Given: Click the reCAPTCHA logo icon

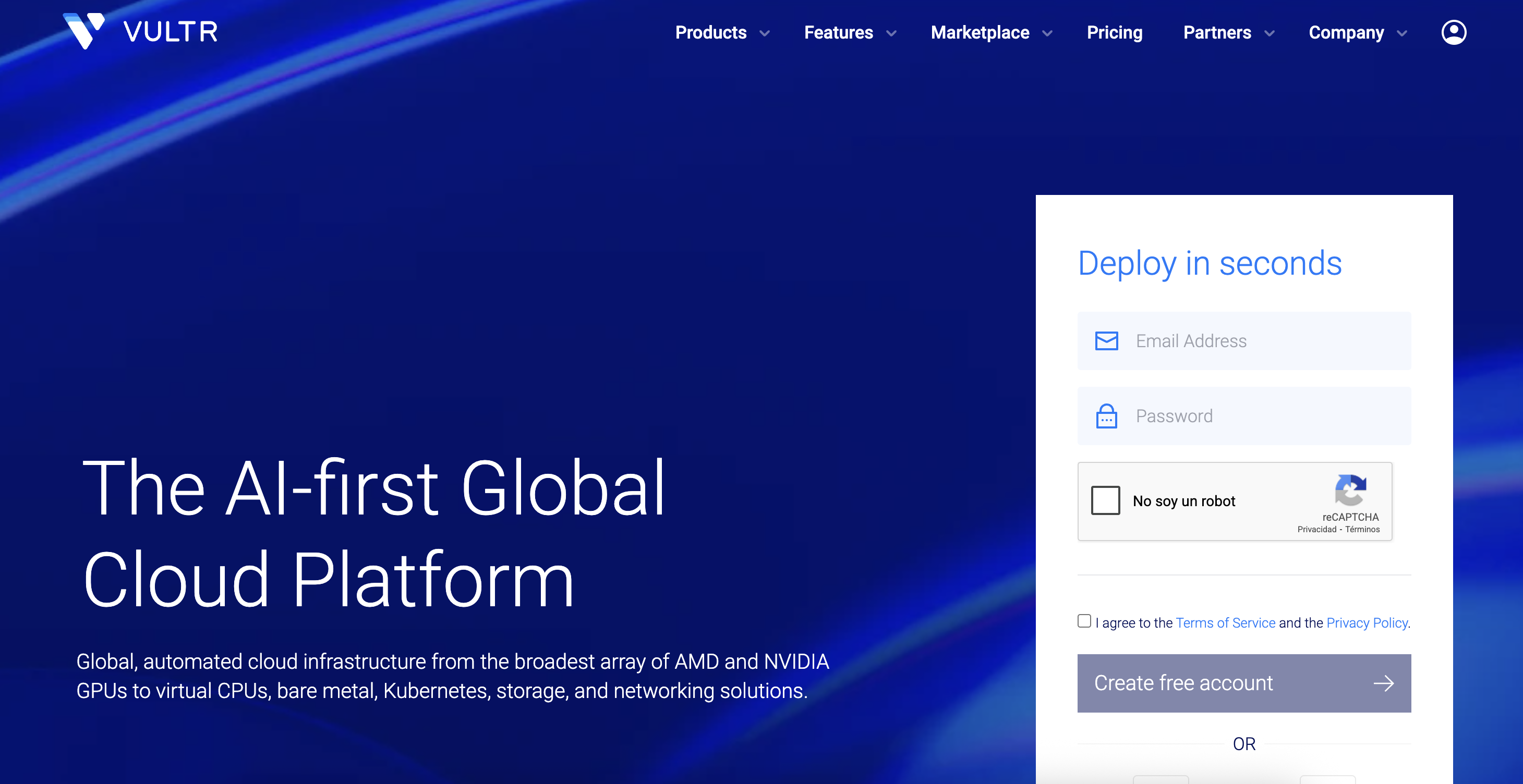Looking at the screenshot, I should point(1350,490).
